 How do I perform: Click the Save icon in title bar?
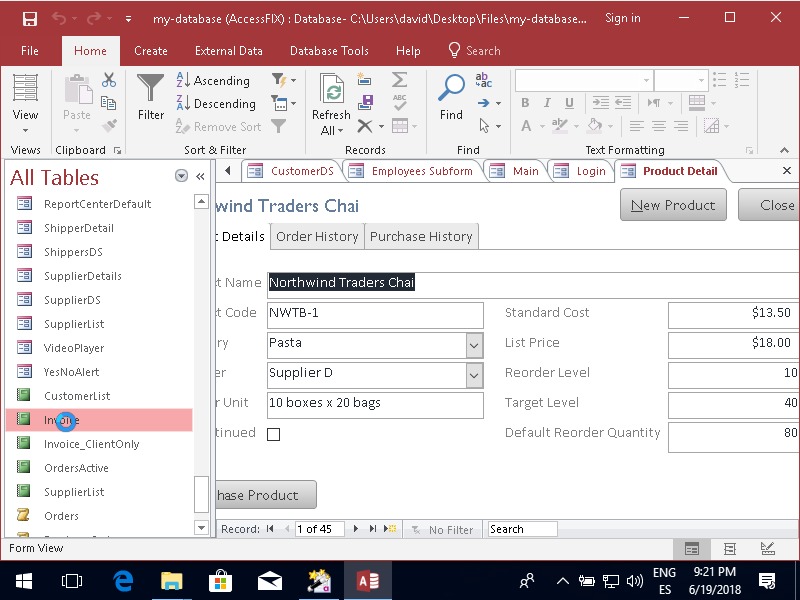30,19
